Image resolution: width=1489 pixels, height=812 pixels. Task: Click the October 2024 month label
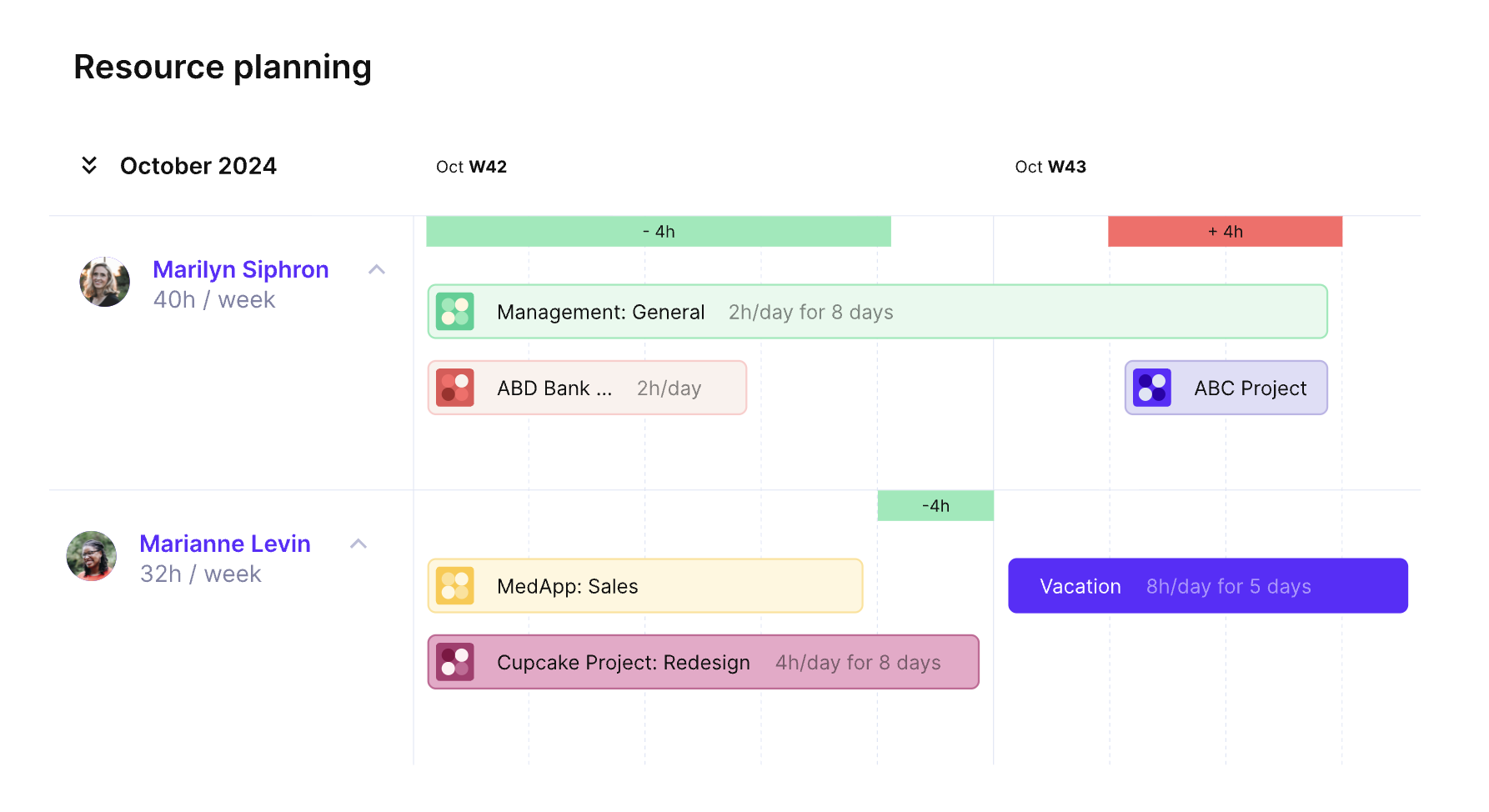click(198, 166)
